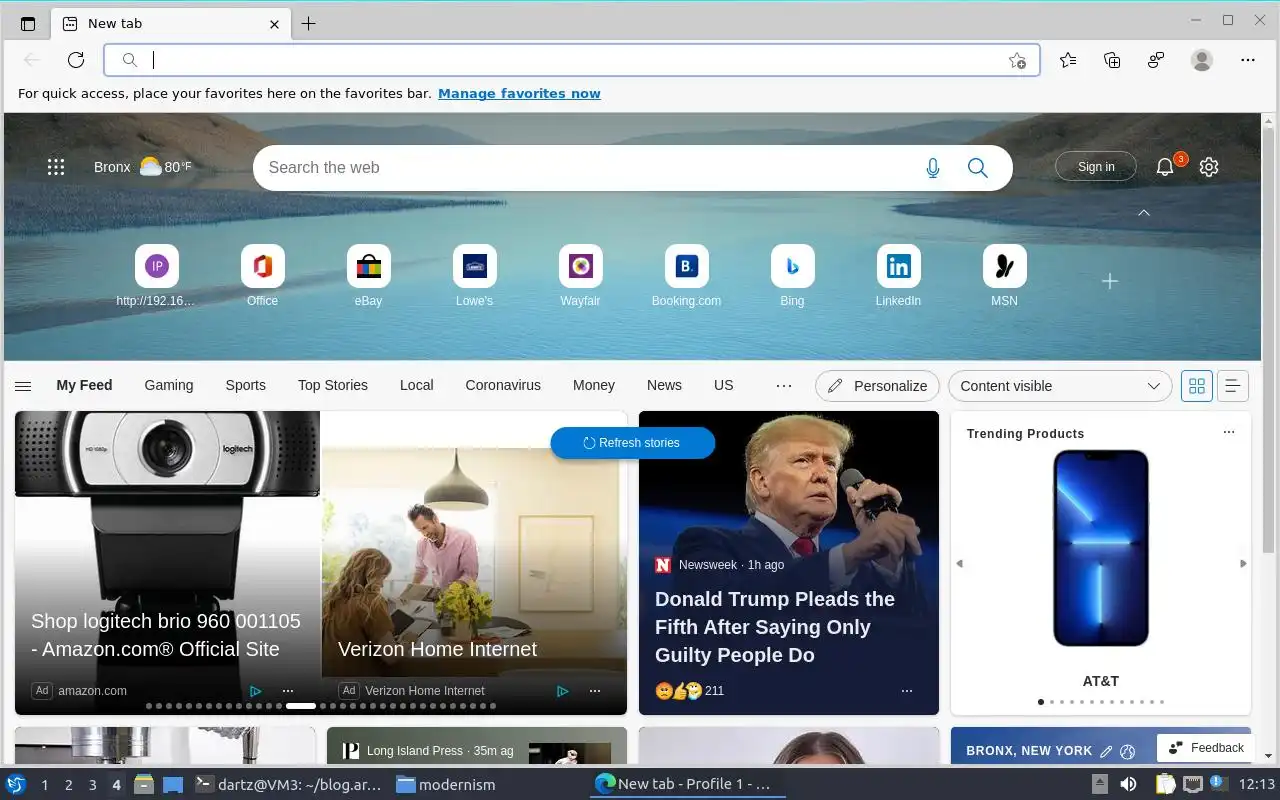Start voice search with microphone icon

tap(933, 168)
